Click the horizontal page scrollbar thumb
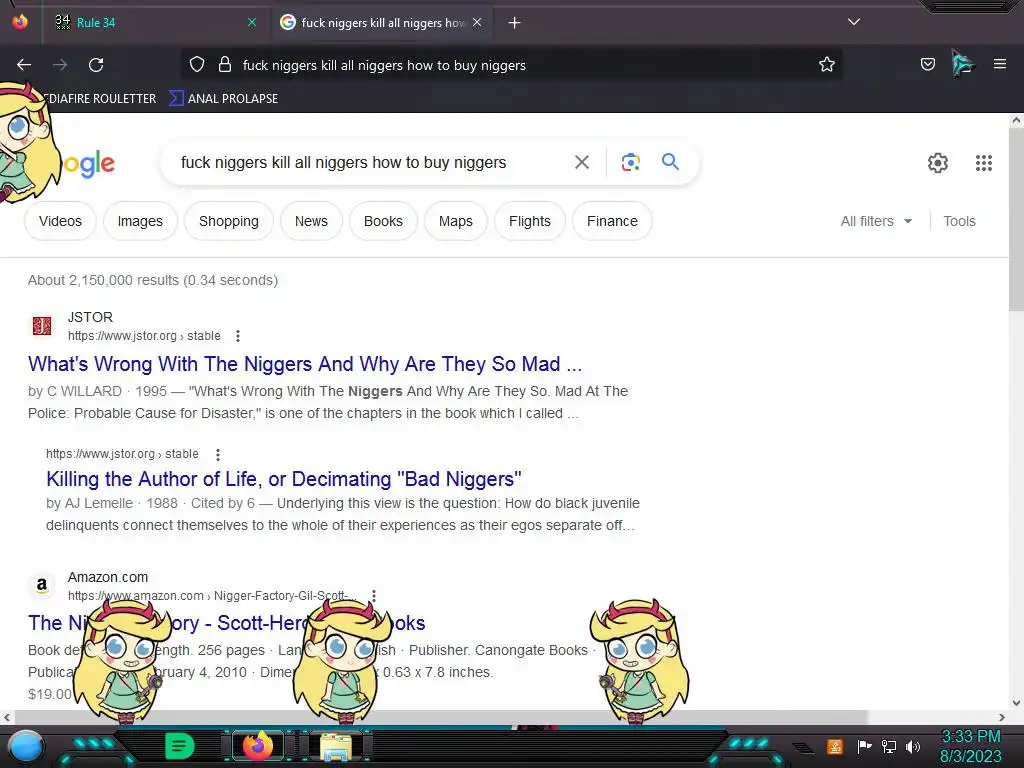The image size is (1024, 768). 440,717
